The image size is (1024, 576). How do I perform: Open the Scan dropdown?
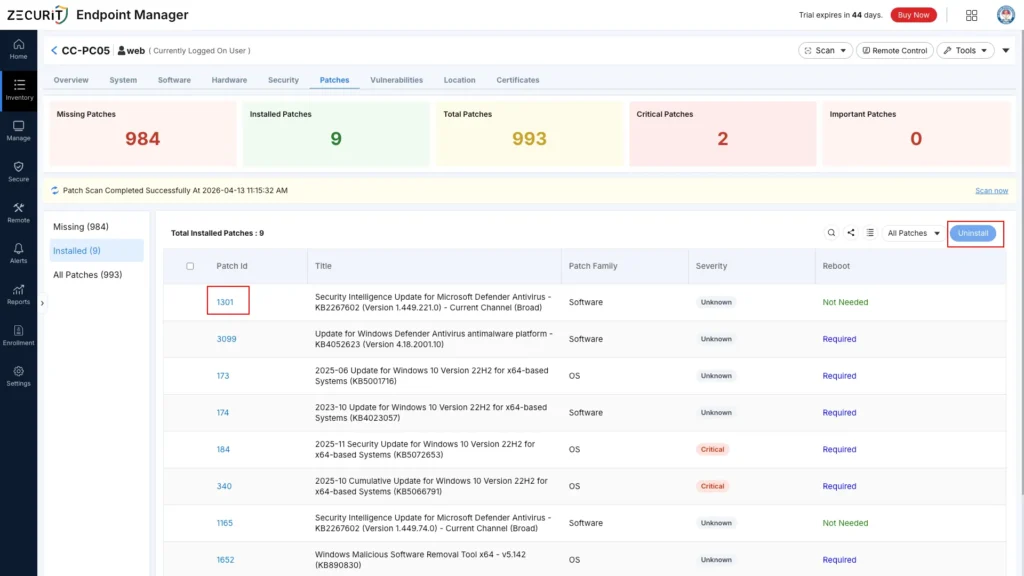pos(825,50)
